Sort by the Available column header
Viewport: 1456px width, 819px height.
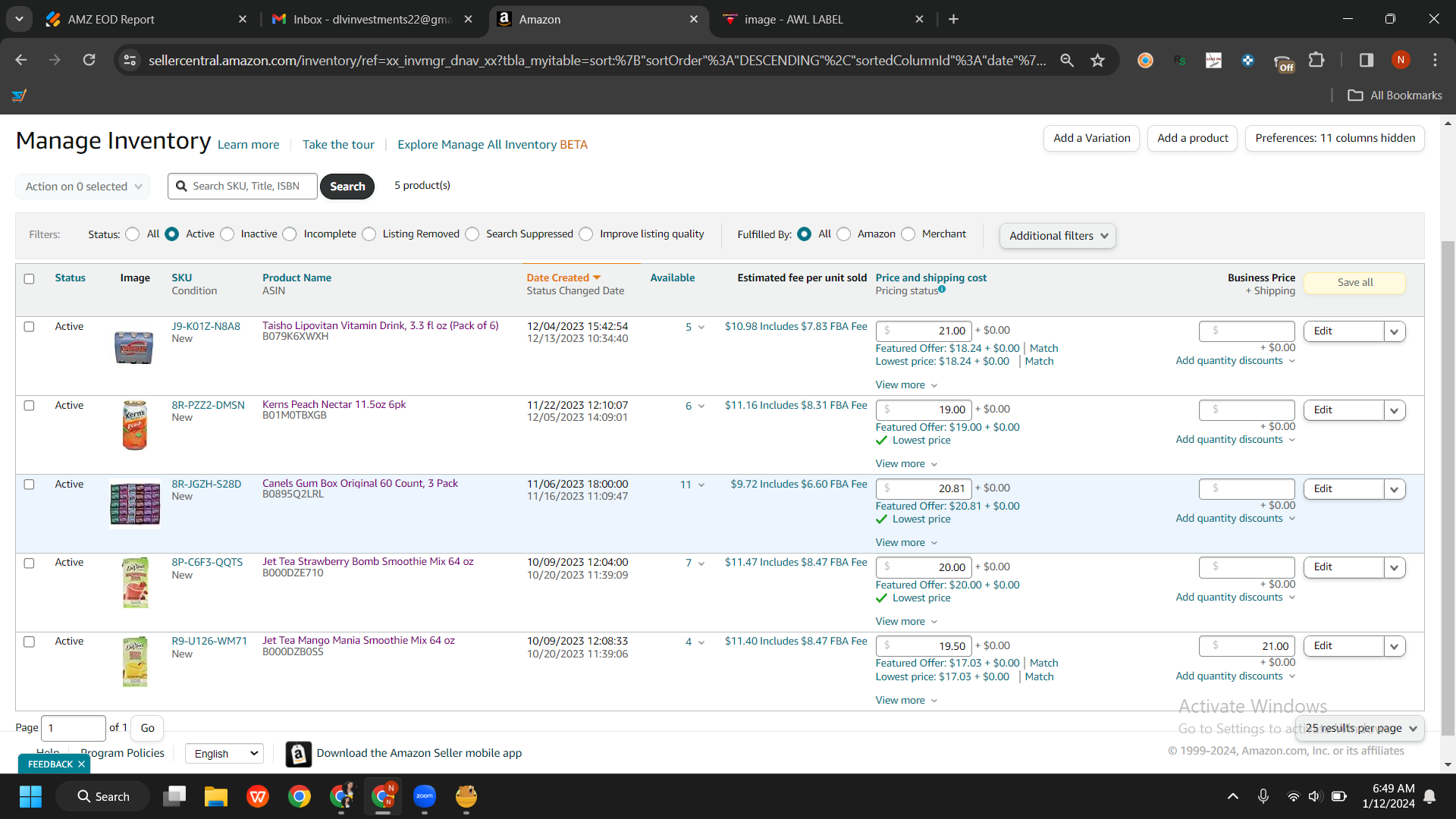(x=672, y=278)
